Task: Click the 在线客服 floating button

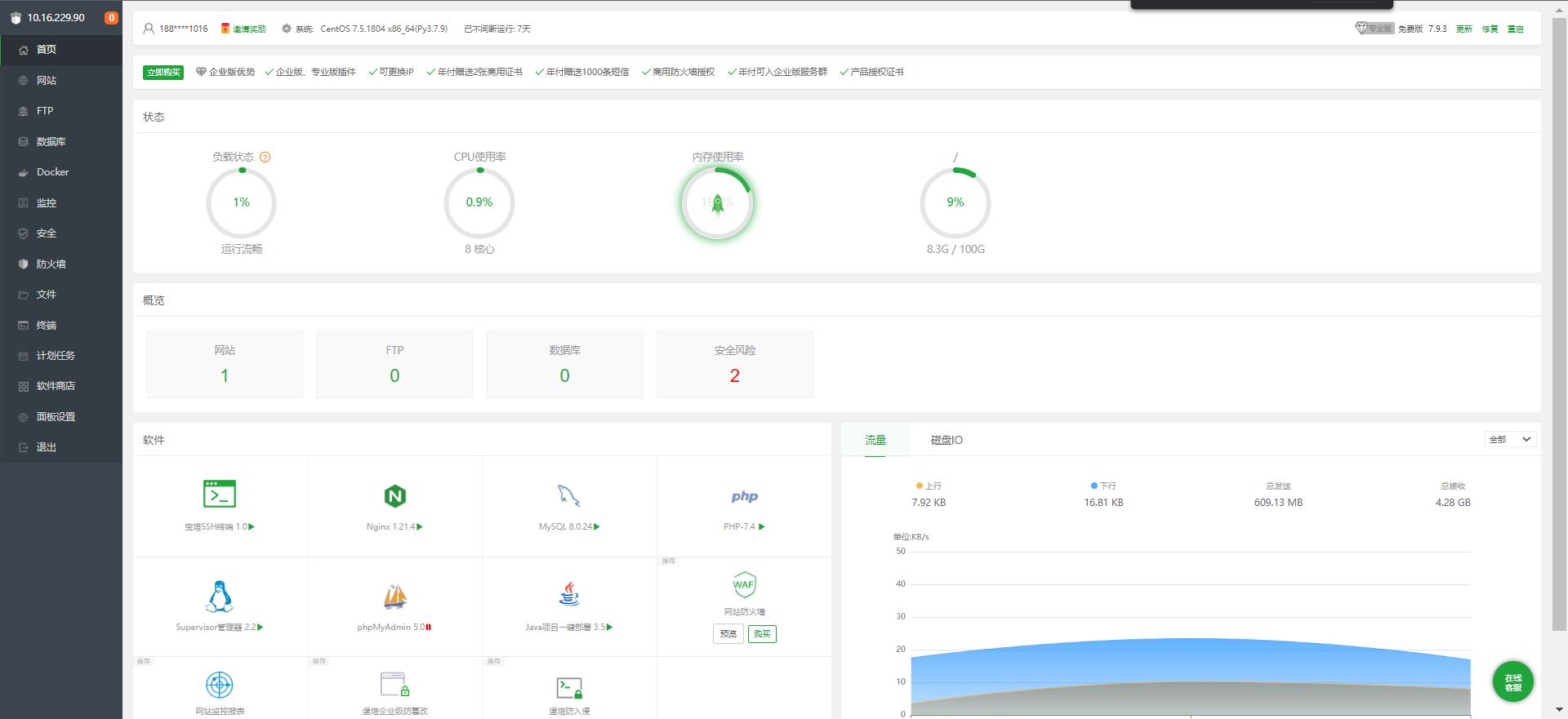Action: coord(1513,682)
